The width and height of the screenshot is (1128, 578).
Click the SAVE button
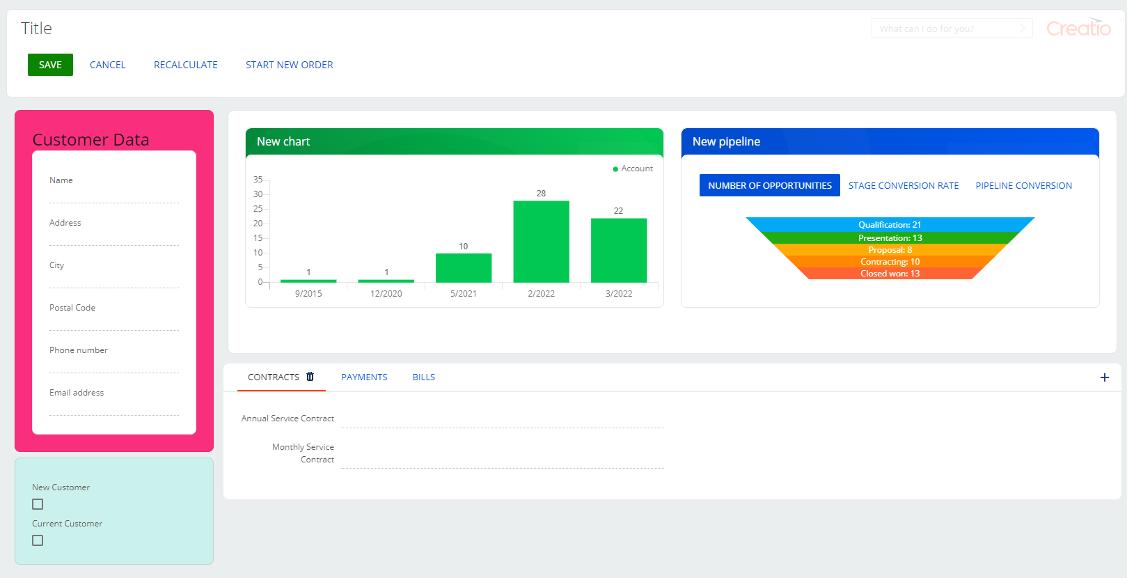[x=50, y=64]
